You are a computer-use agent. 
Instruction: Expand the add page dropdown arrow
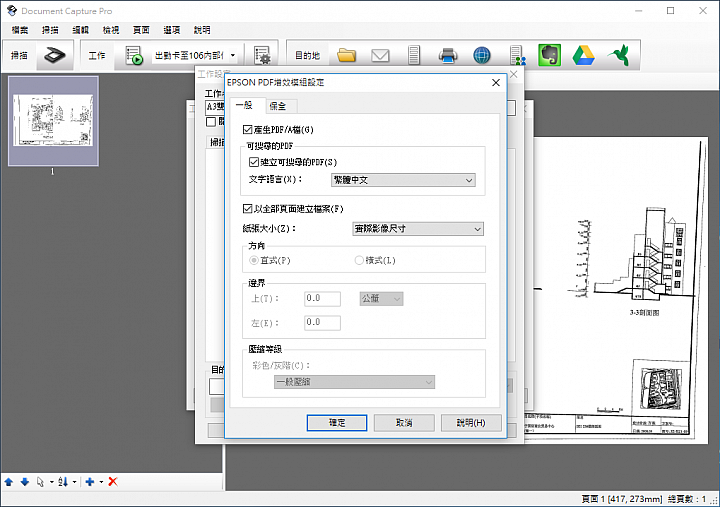pos(101,482)
